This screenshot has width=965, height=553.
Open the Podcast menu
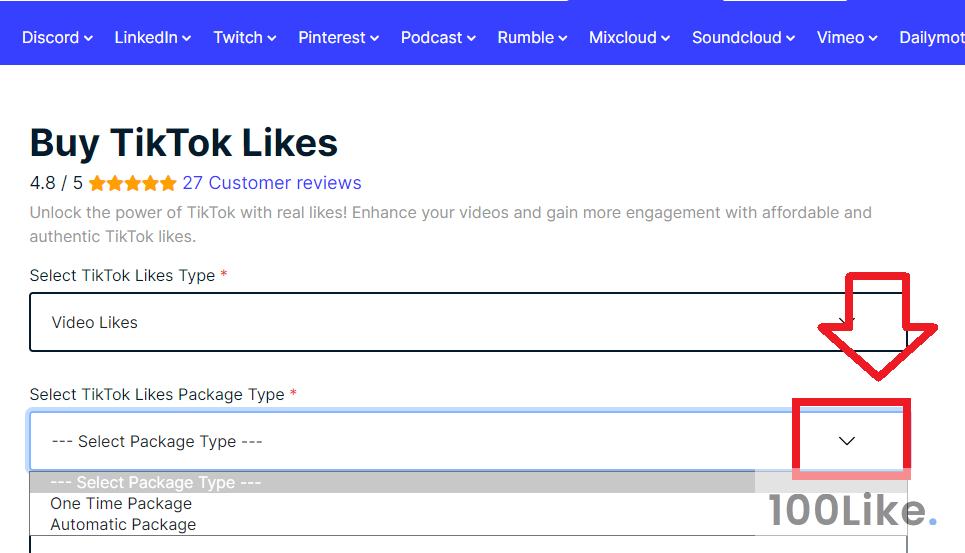438,38
